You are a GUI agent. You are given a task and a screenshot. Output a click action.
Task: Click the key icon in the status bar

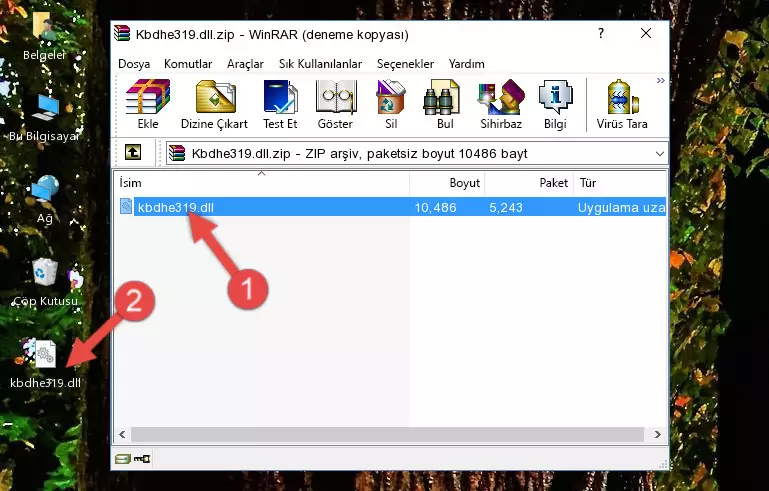(x=142, y=459)
